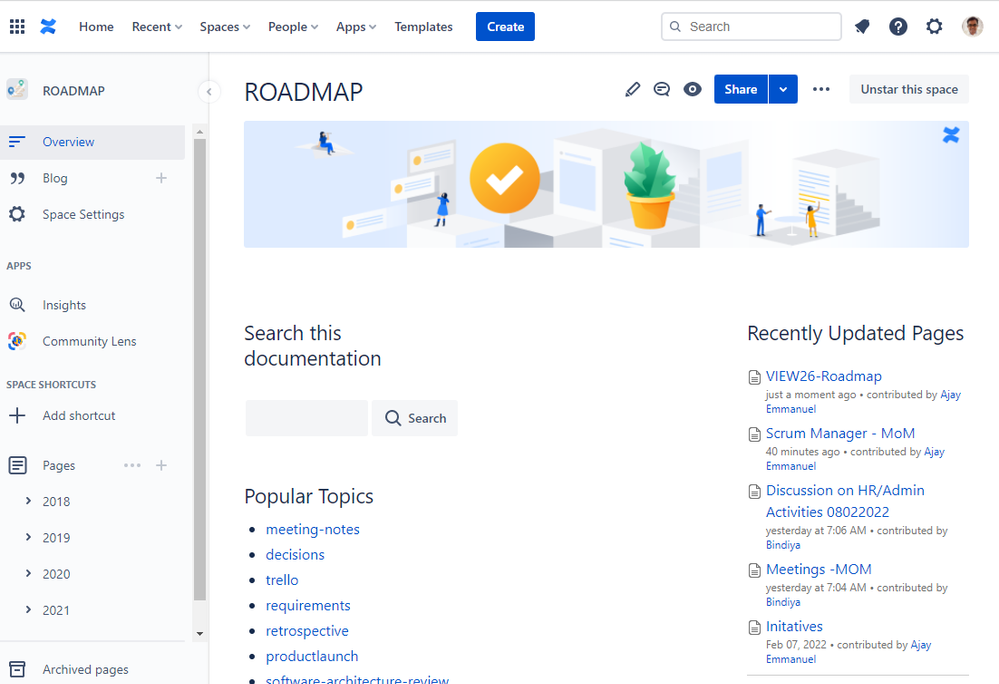Viewport: 999px width, 684px height.
Task: Toggle watch page eye icon
Action: click(693, 89)
